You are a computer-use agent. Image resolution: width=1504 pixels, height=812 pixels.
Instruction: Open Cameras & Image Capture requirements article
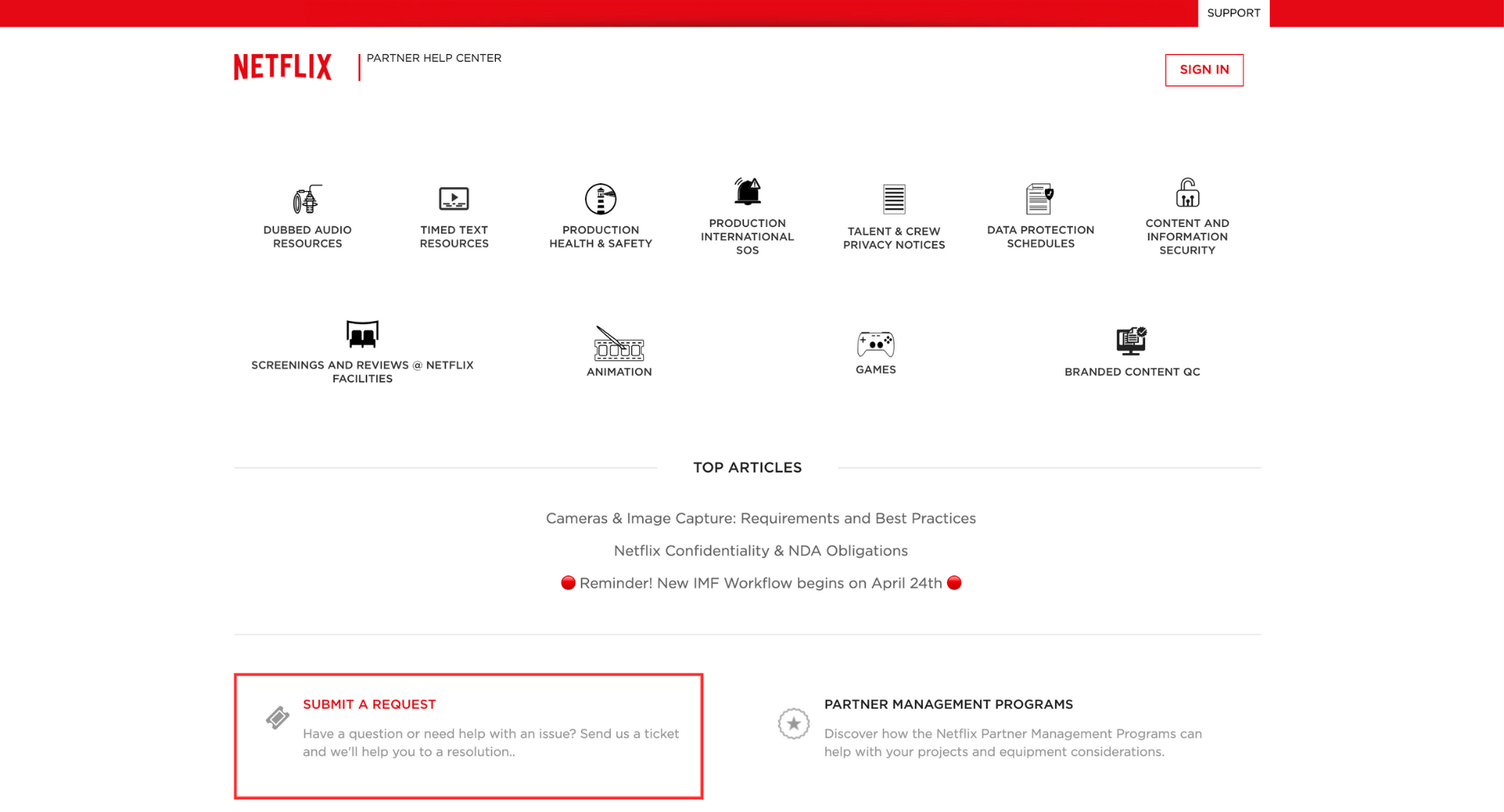(761, 518)
